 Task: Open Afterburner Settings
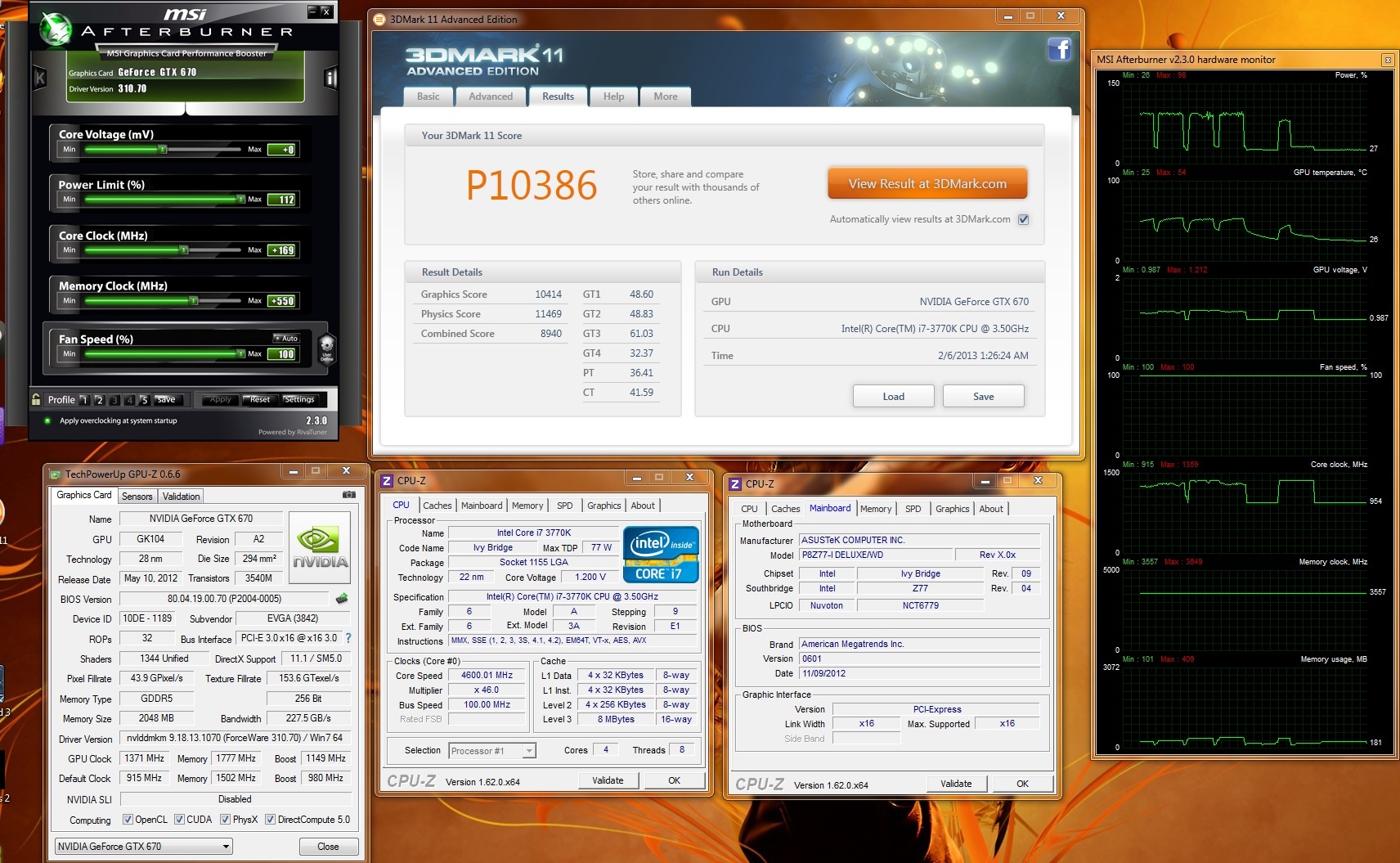pos(299,400)
